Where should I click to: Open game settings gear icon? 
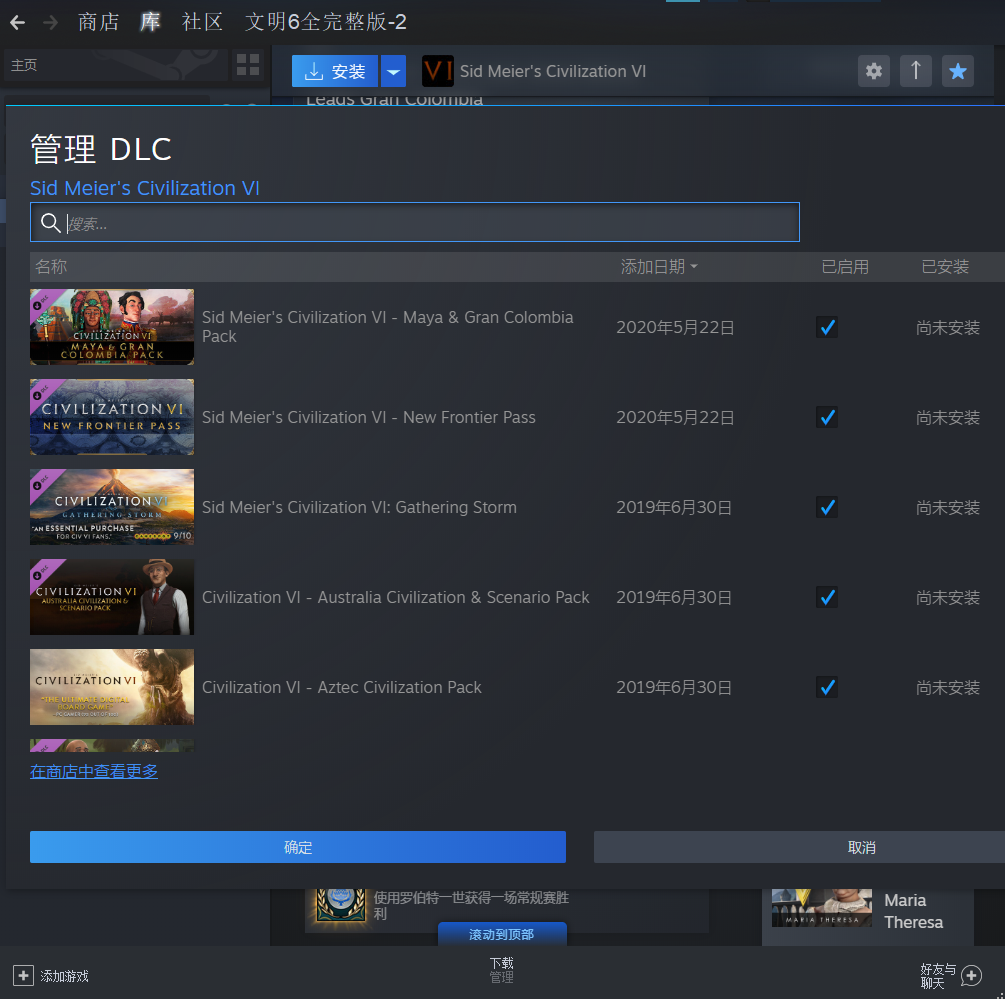click(874, 71)
